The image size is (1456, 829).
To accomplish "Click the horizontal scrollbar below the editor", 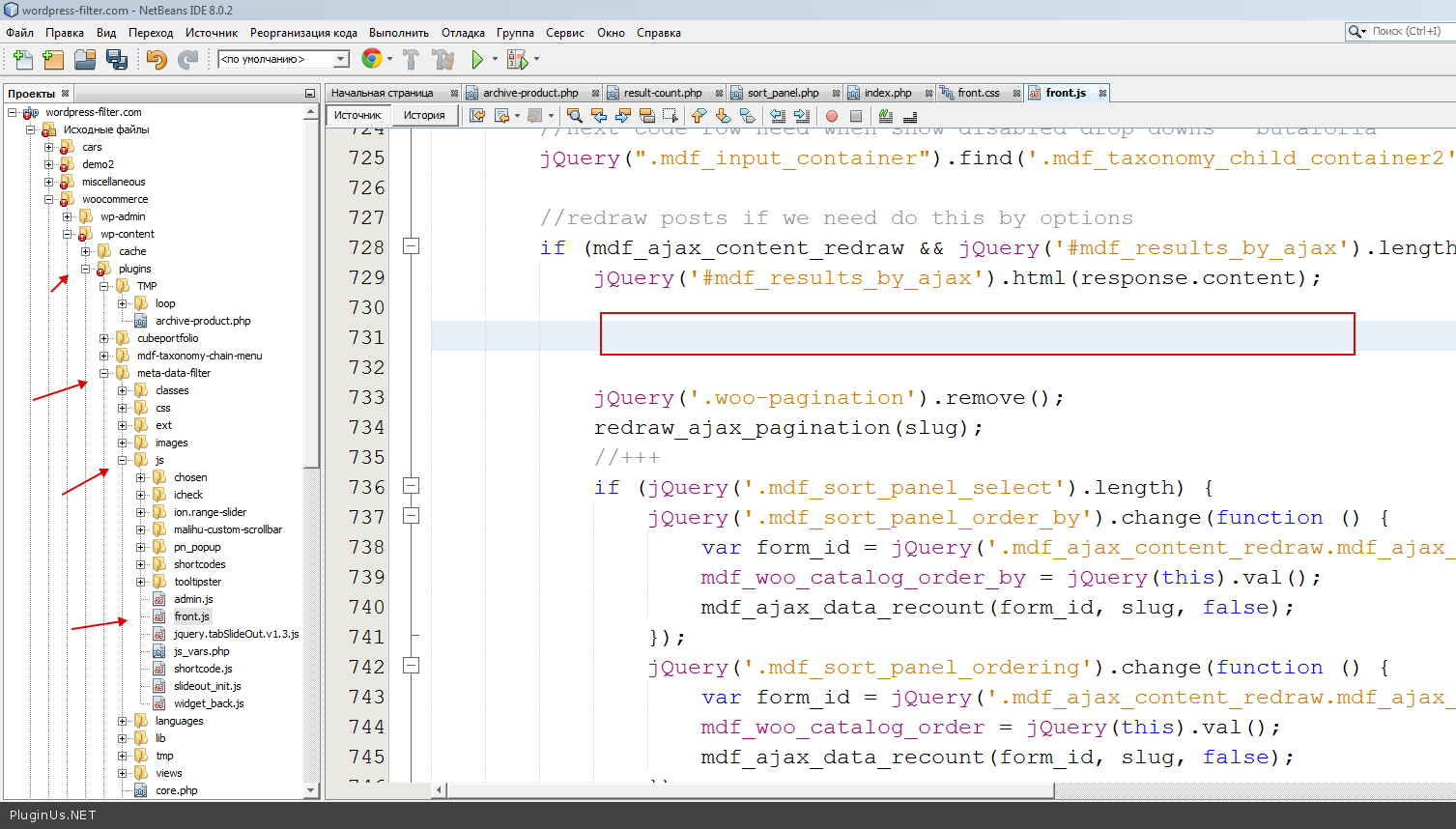I will pyautogui.click(x=744, y=790).
